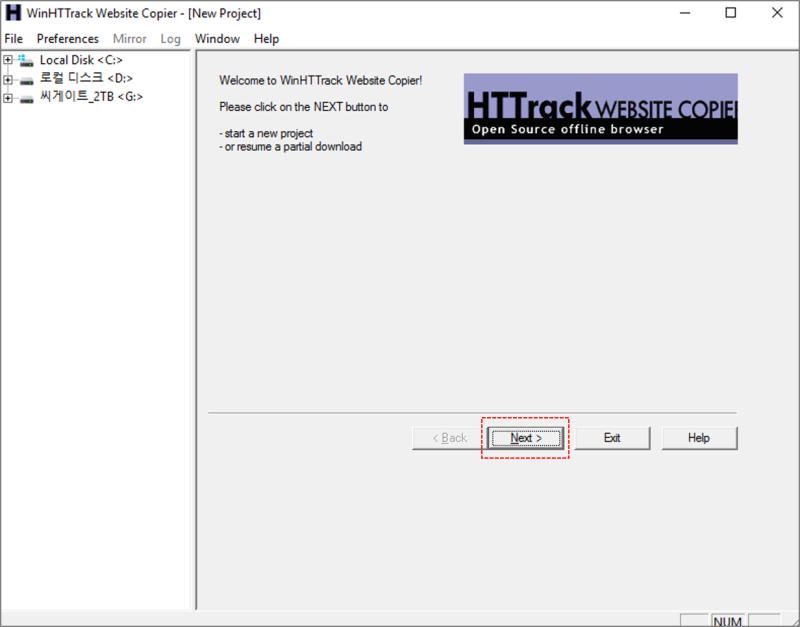Click the Exit button
This screenshot has width=800, height=627.
click(x=612, y=438)
